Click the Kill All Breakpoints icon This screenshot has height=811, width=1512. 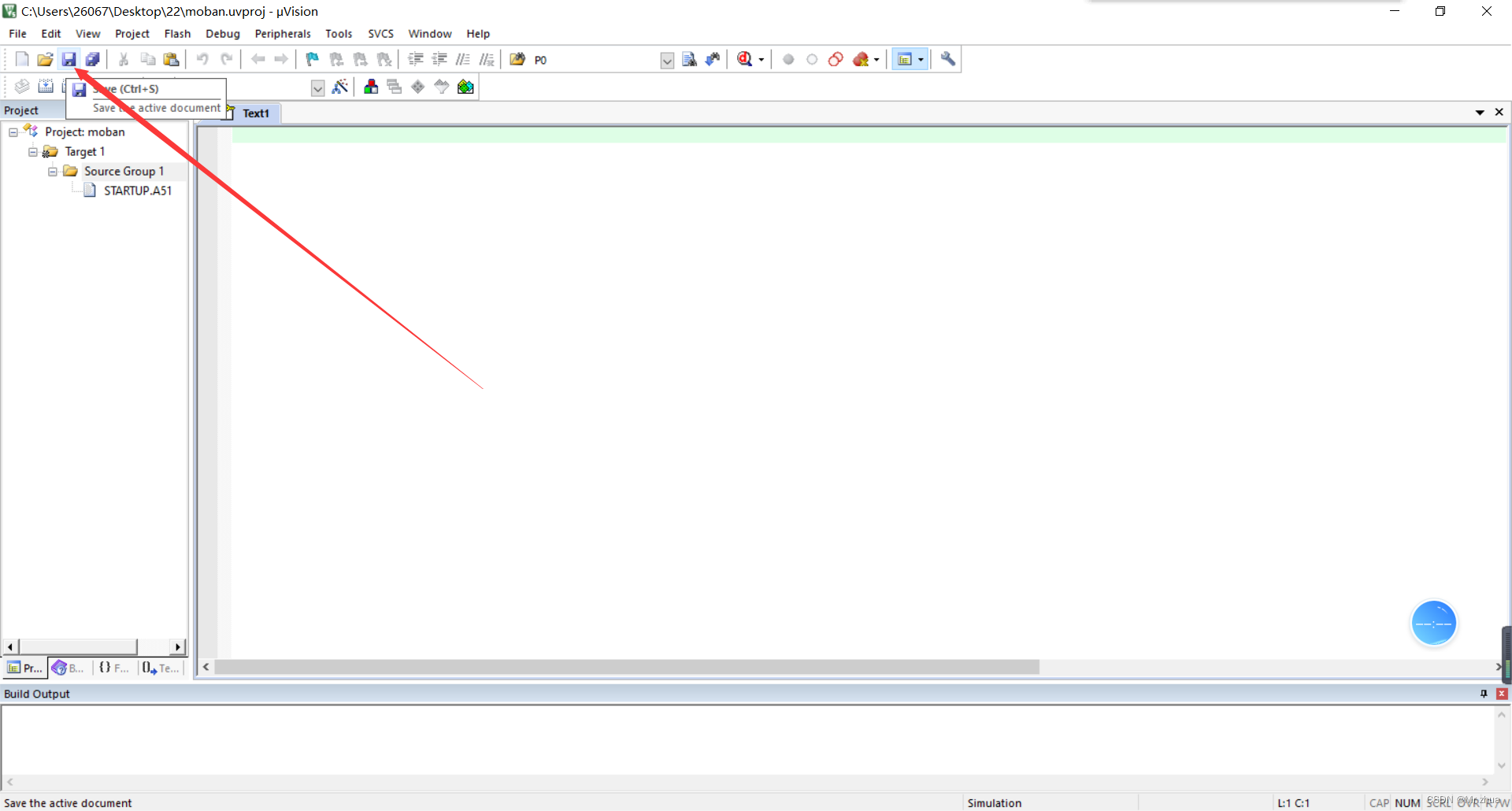tap(861, 59)
